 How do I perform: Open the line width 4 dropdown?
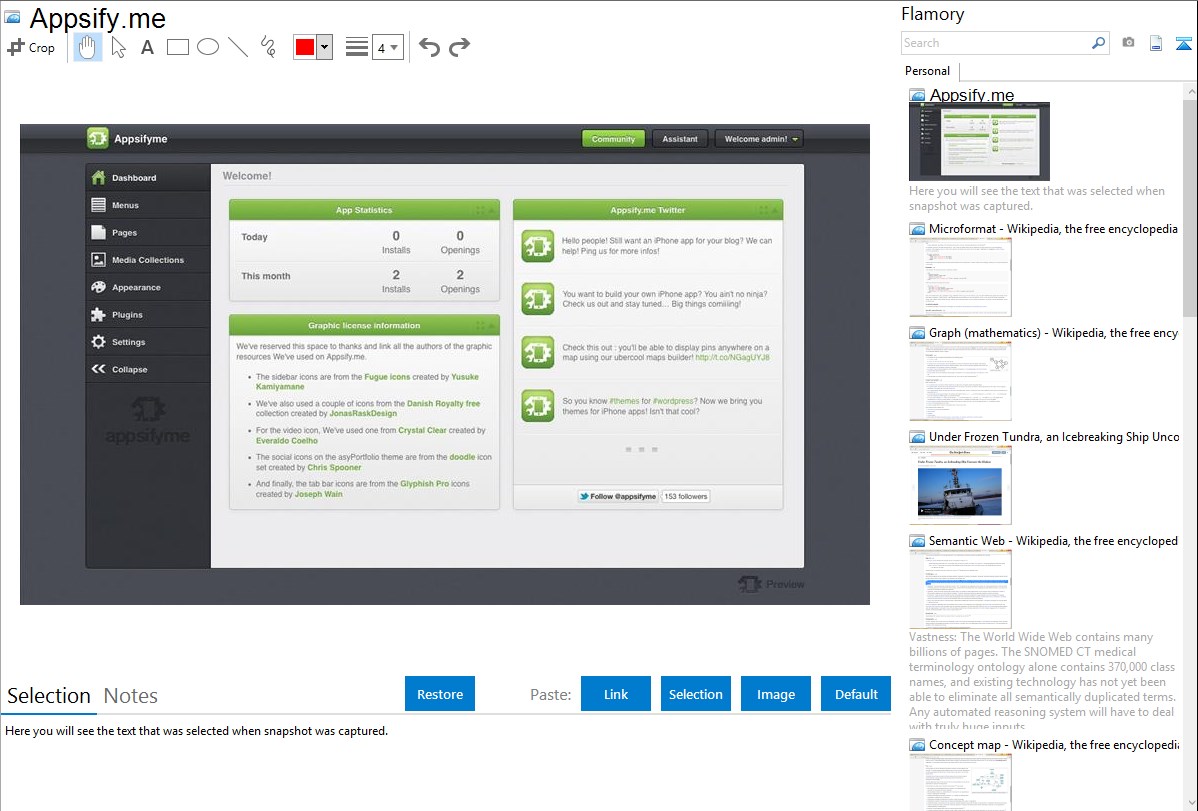387,47
